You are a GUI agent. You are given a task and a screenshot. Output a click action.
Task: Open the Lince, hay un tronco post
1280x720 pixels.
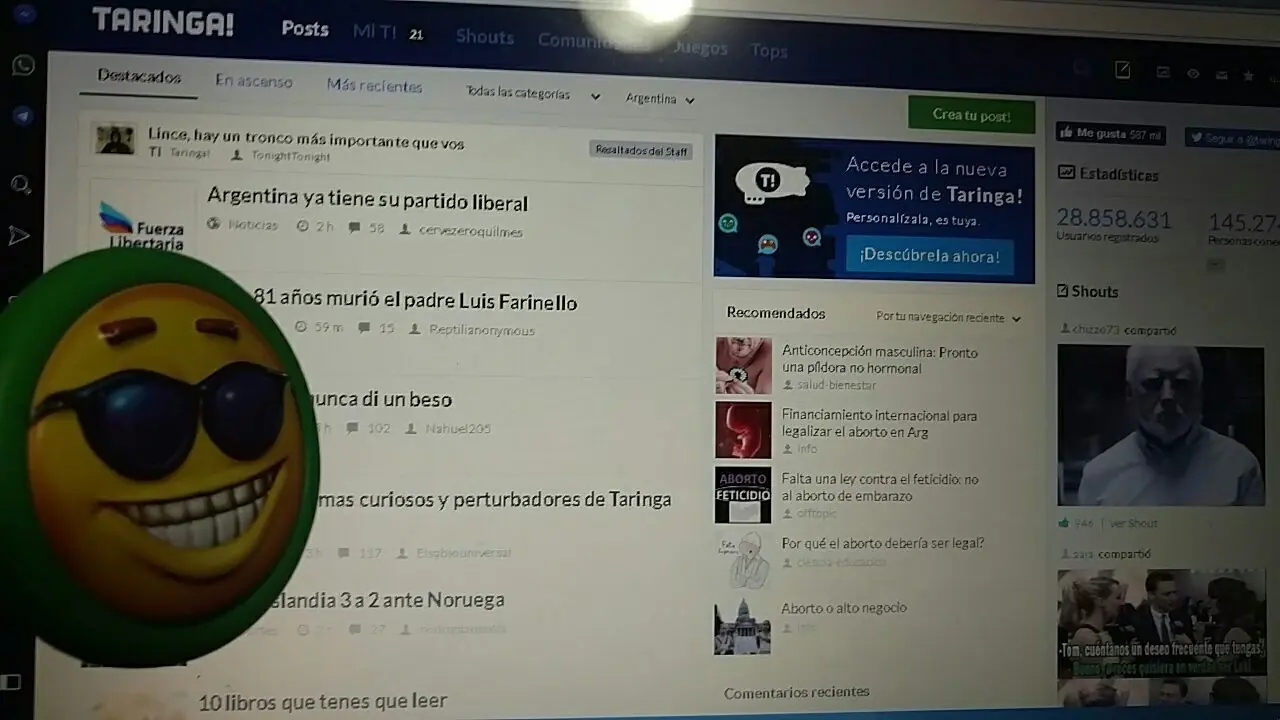tap(306, 138)
